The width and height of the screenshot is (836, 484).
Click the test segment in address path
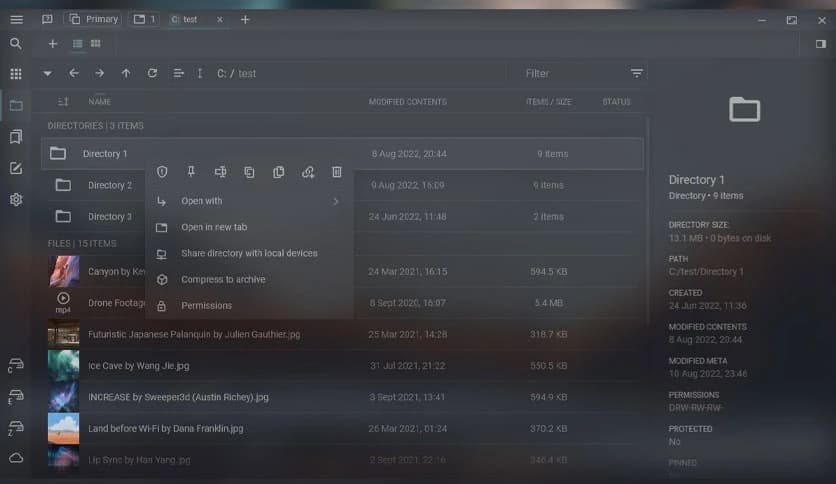(x=247, y=74)
